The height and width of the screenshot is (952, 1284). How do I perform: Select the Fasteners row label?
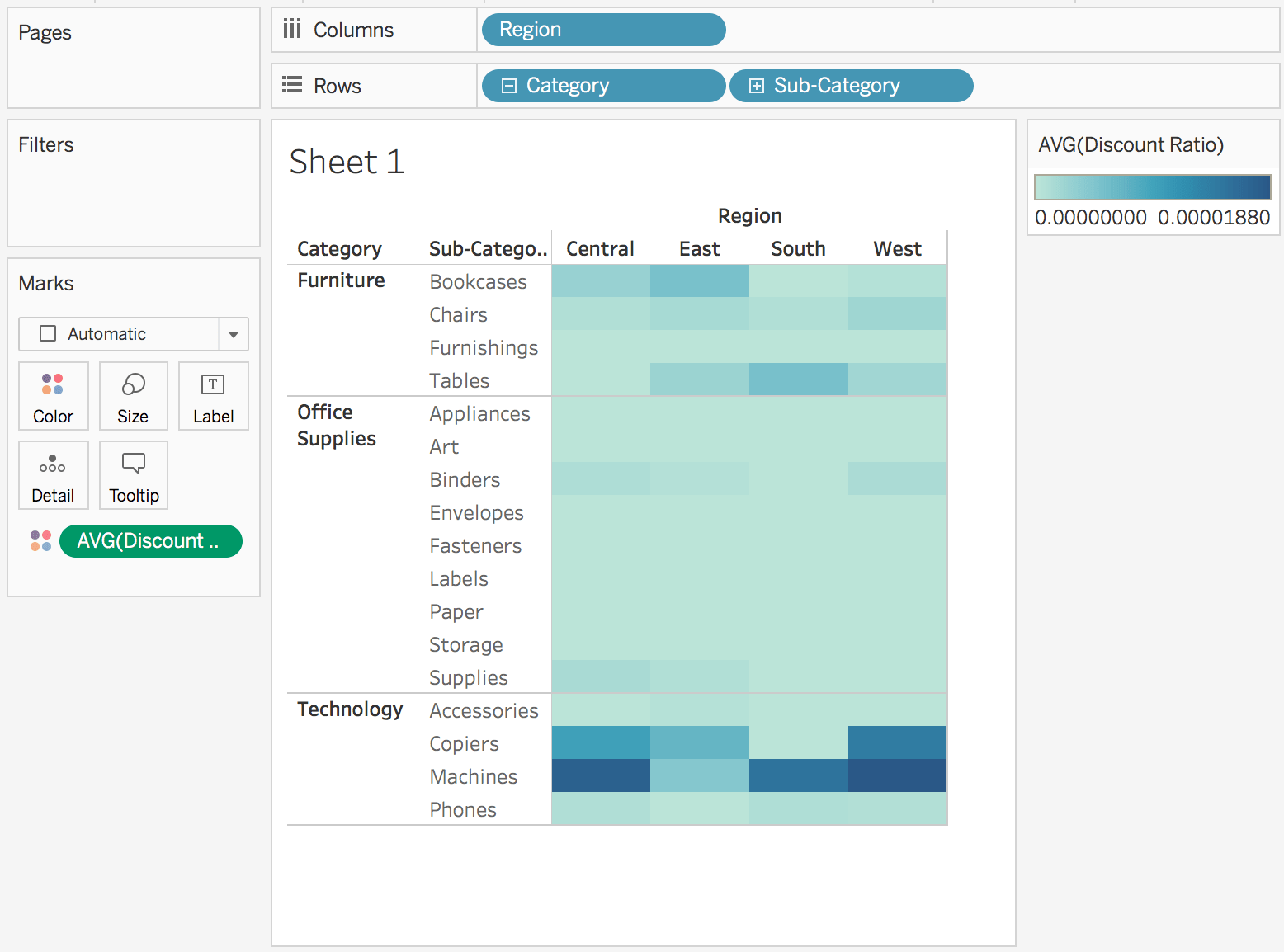coord(475,545)
